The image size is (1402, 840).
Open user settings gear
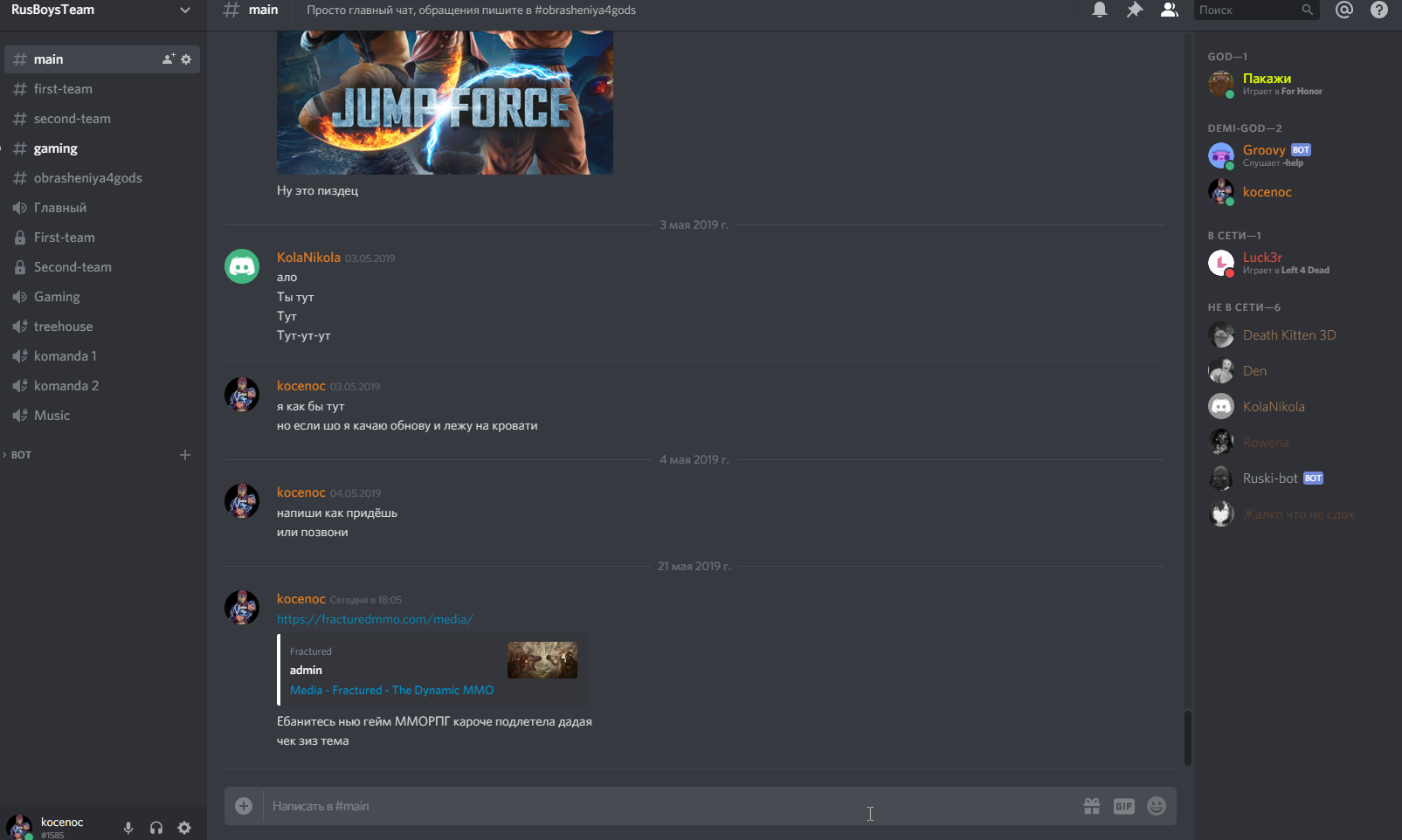coord(184,828)
